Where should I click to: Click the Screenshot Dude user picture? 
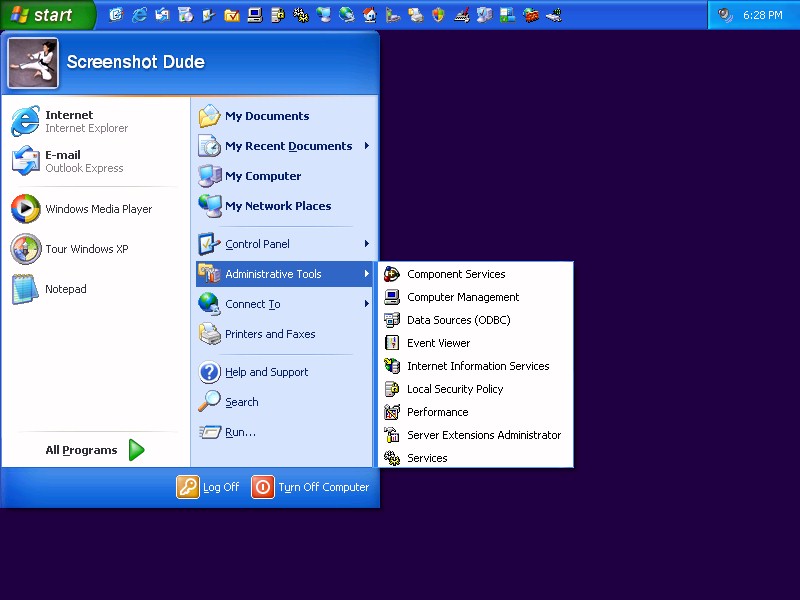(x=33, y=63)
